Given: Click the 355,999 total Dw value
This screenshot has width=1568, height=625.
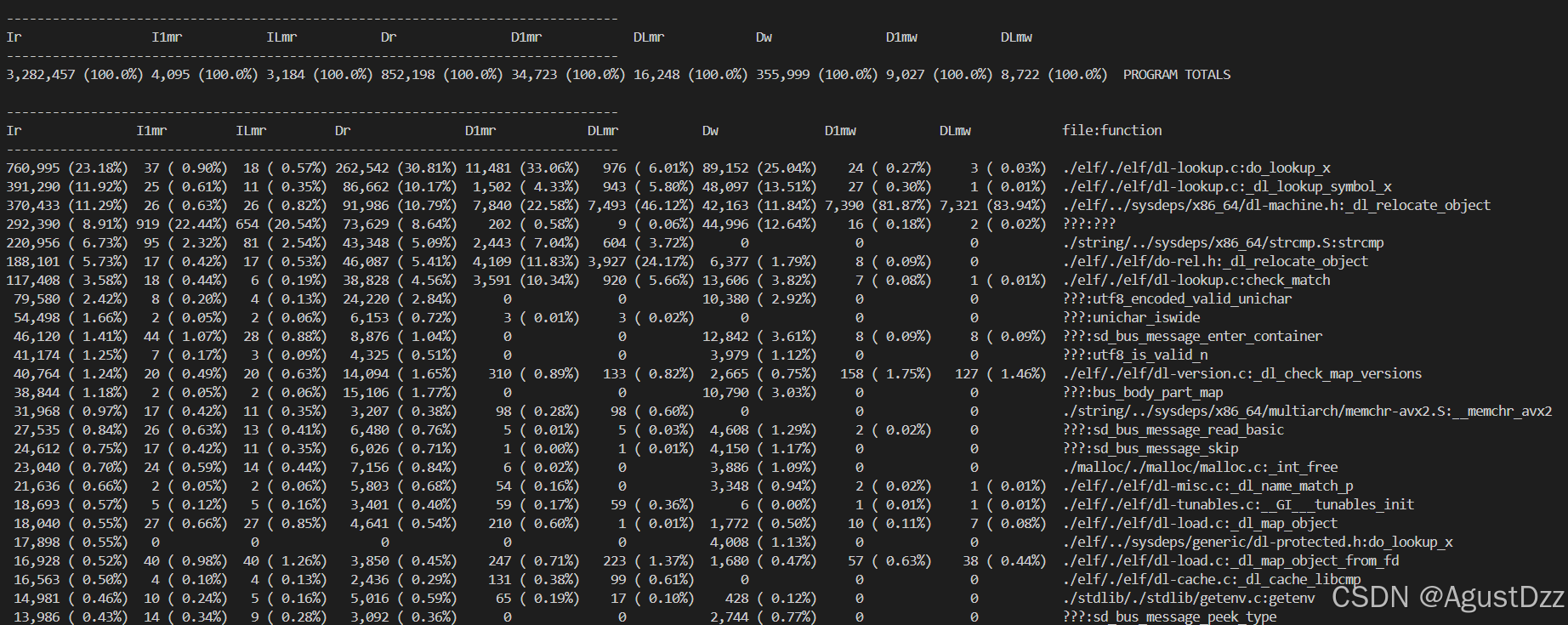Looking at the screenshot, I should pos(783,75).
